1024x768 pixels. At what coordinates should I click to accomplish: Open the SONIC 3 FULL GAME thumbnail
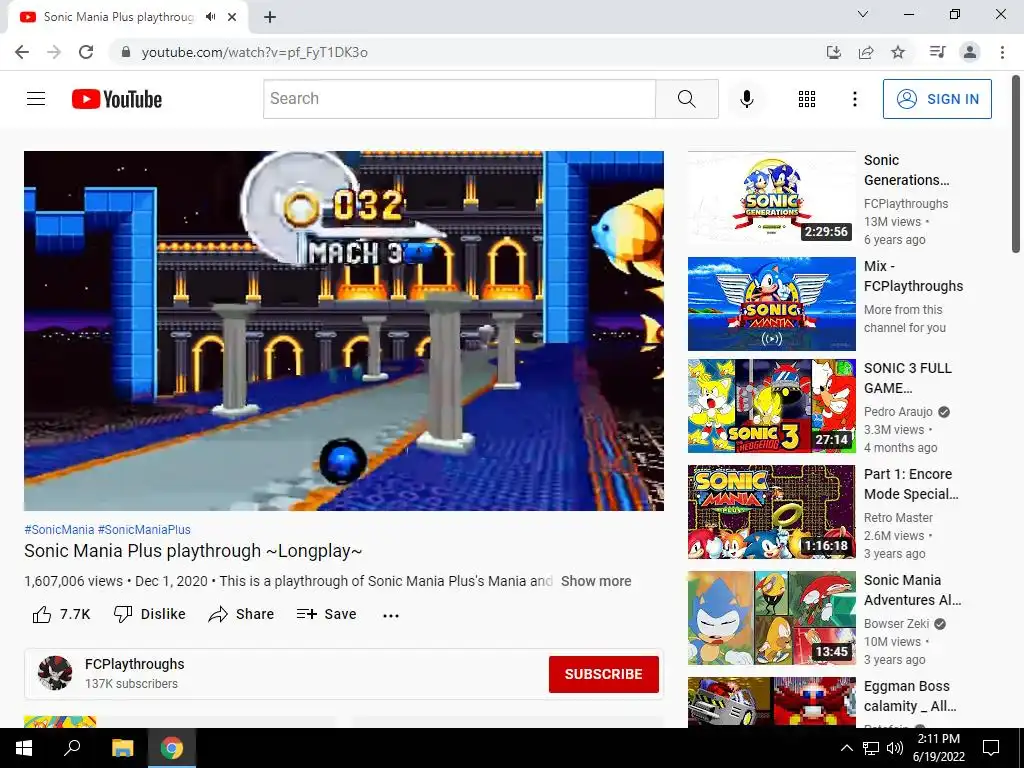771,406
